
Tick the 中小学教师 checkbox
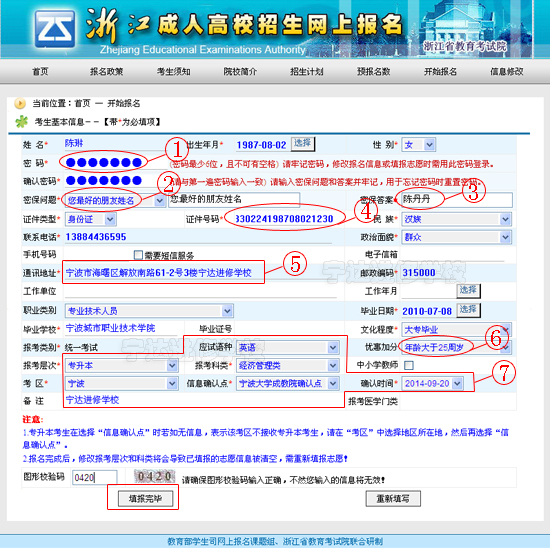pos(409,366)
